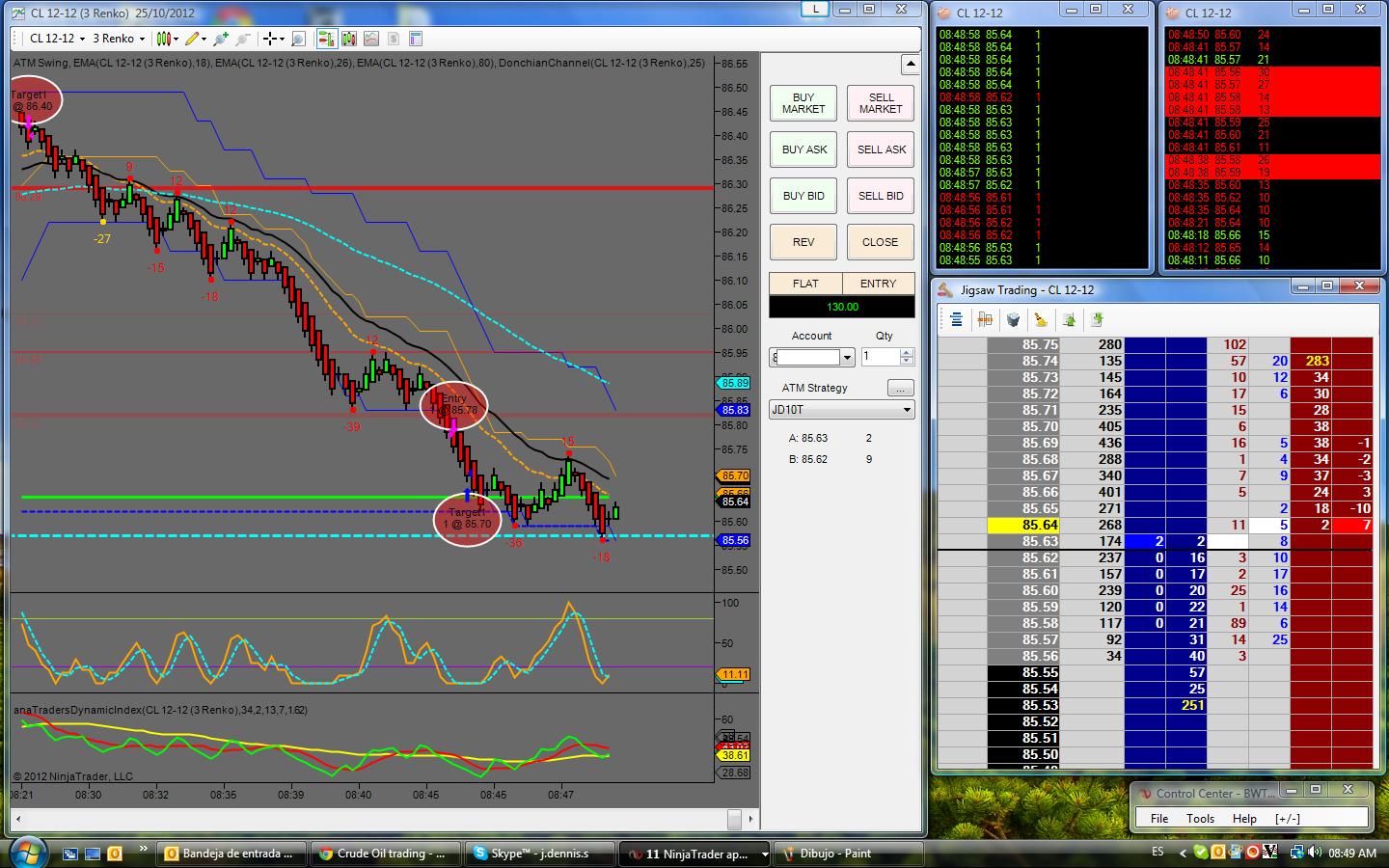Click the Jigsaw green down arrow icon
Image resolution: width=1389 pixels, height=868 pixels.
click(1097, 319)
